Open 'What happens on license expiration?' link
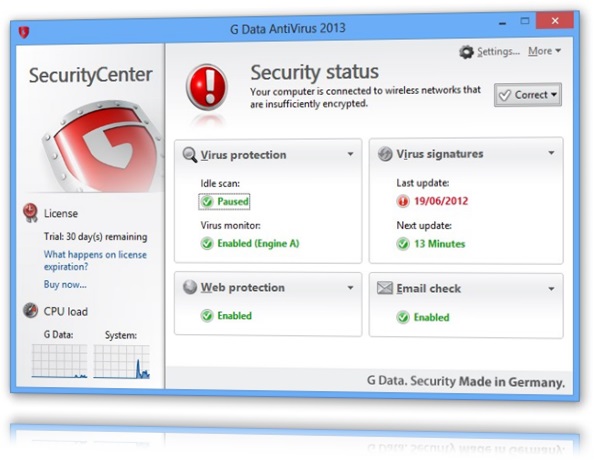 (95, 260)
